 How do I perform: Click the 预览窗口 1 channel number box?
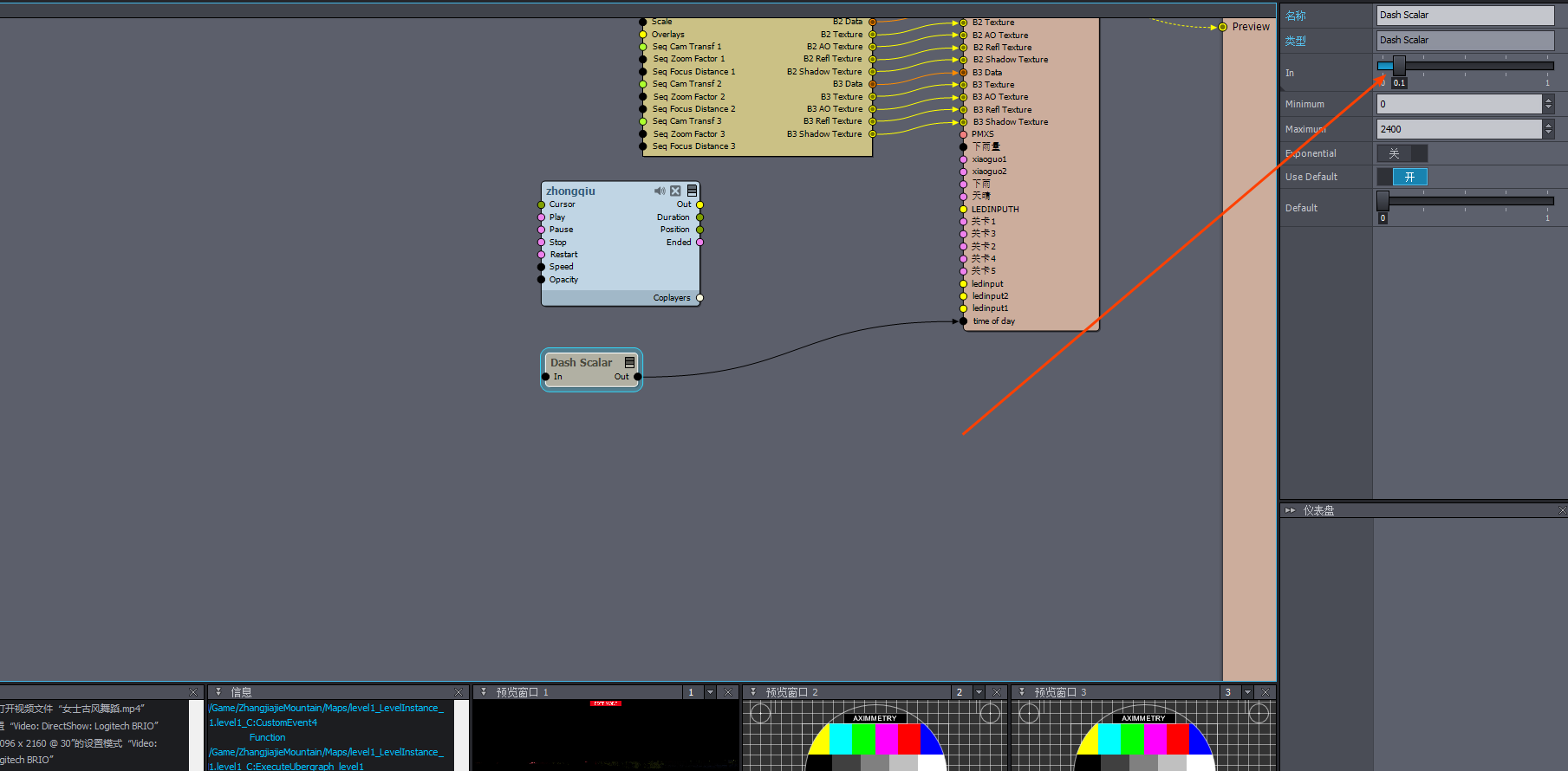click(693, 692)
